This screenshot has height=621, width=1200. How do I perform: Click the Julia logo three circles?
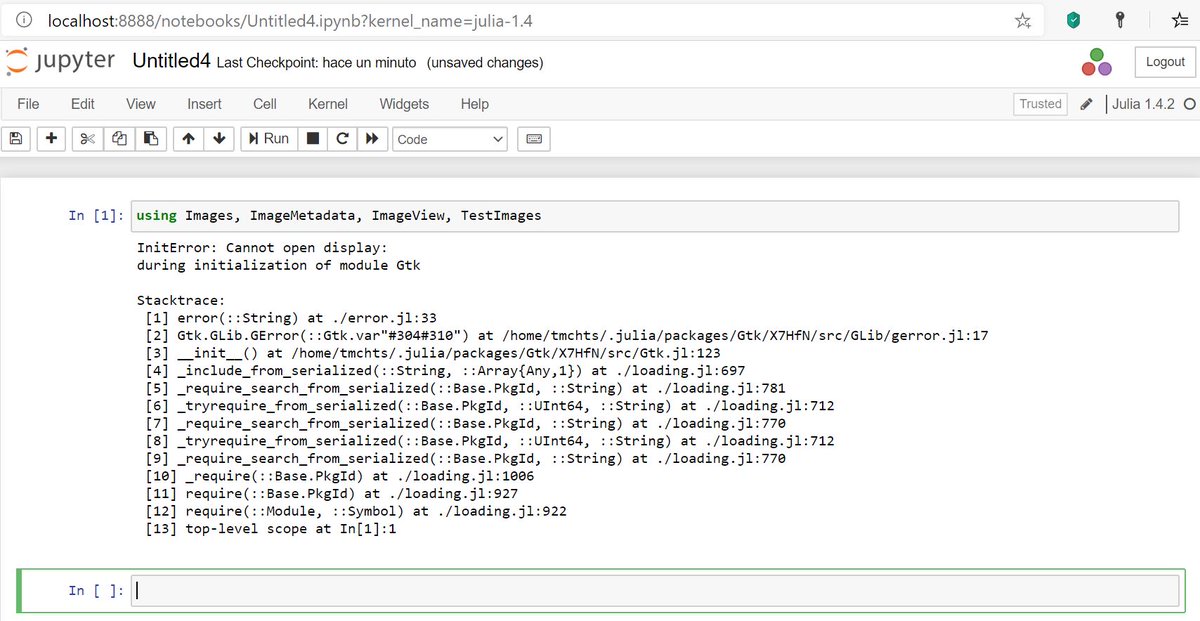pos(1097,62)
